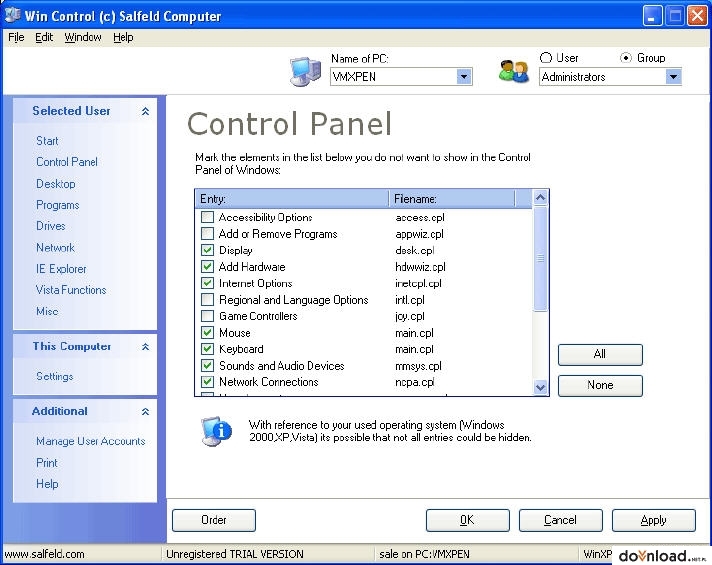Click the access.cpl filename cell

(x=420, y=218)
